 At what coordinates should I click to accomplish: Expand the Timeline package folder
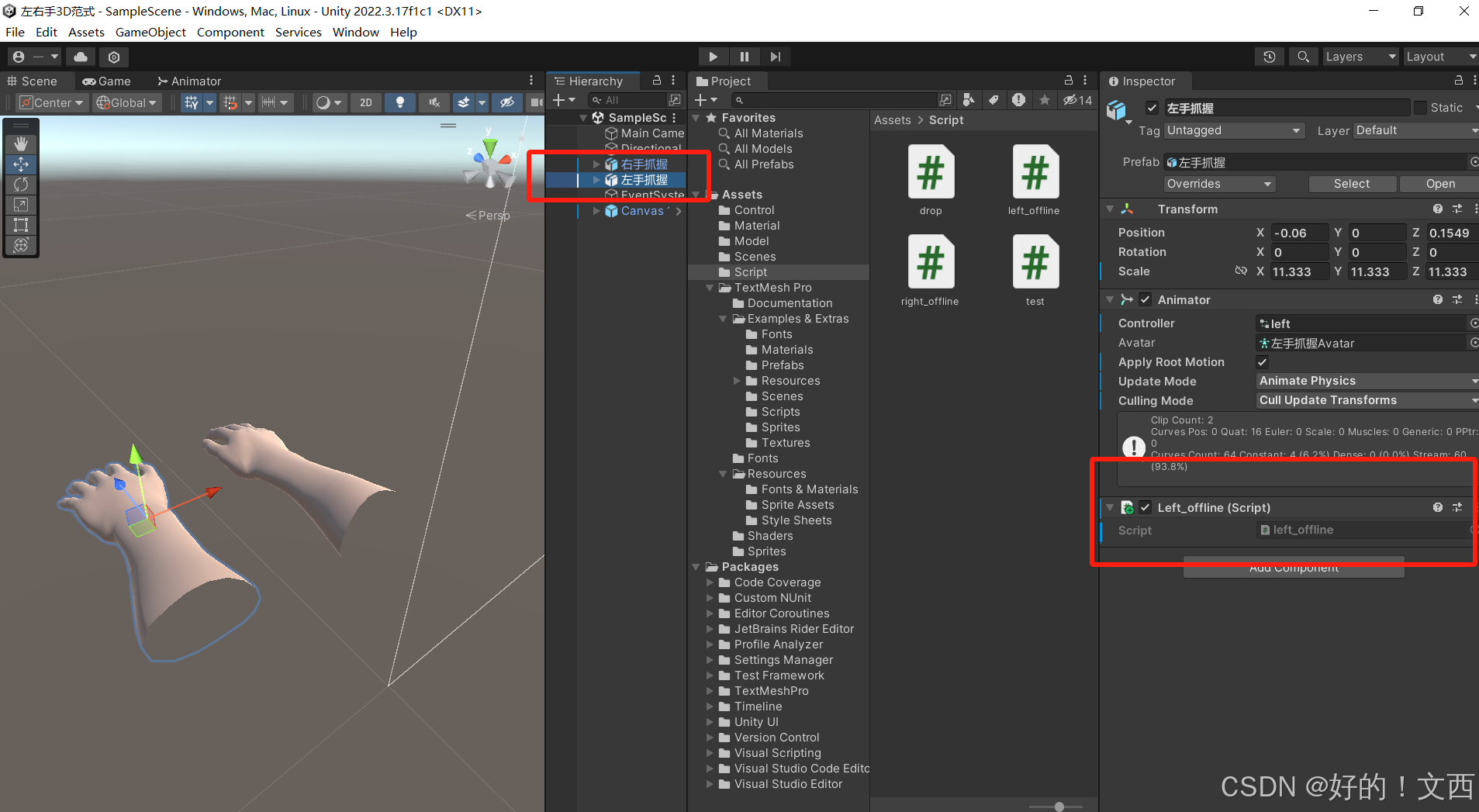pyautogui.click(x=710, y=707)
